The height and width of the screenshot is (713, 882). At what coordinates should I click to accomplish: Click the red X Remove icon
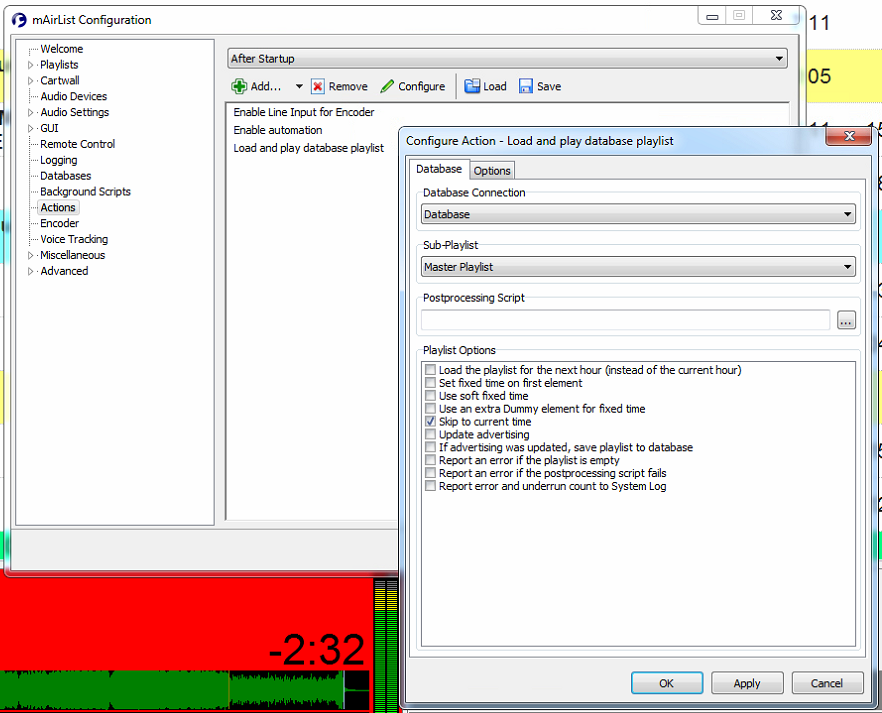(x=318, y=87)
